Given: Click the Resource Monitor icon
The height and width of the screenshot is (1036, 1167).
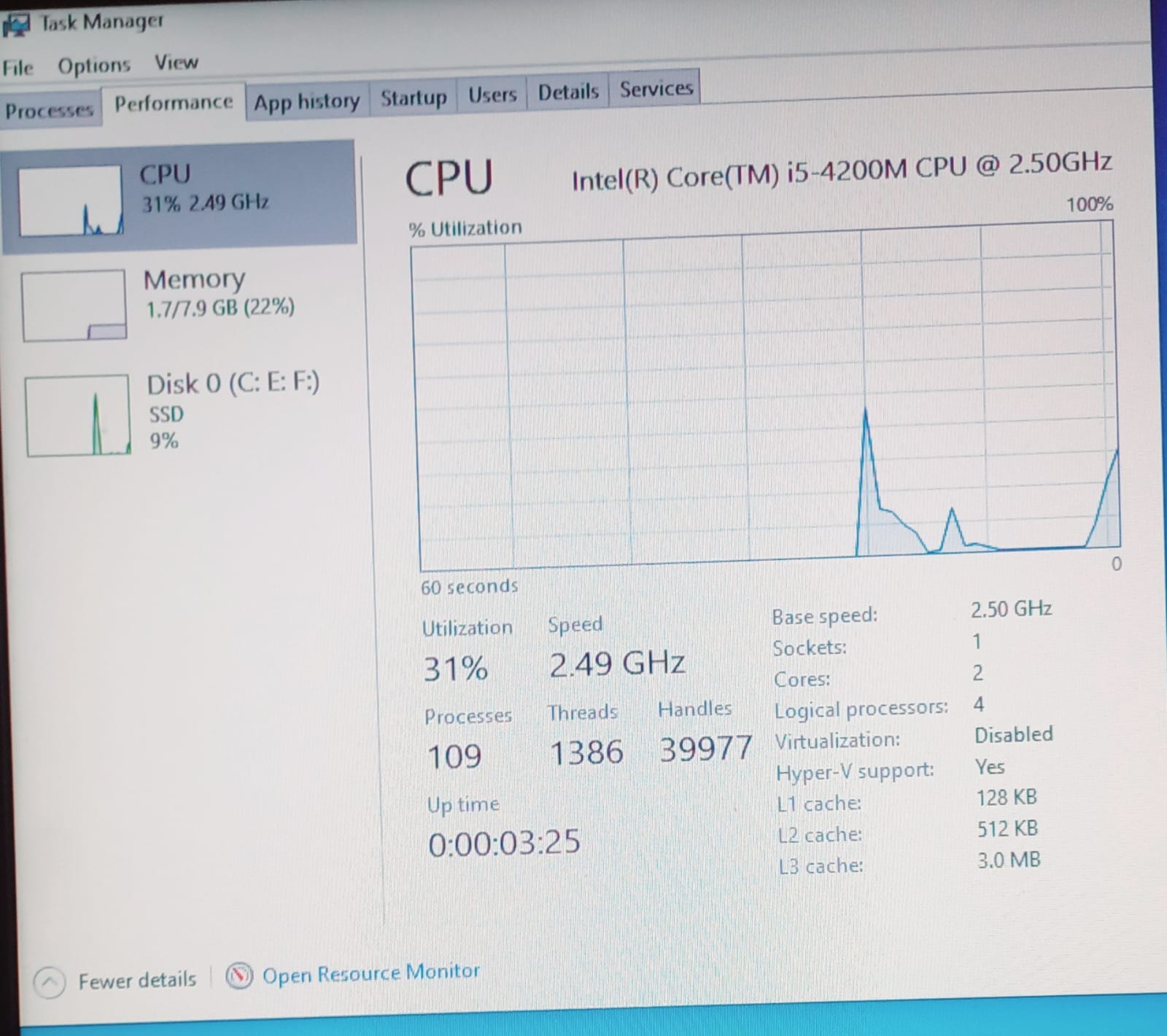Looking at the screenshot, I should 239,975.
